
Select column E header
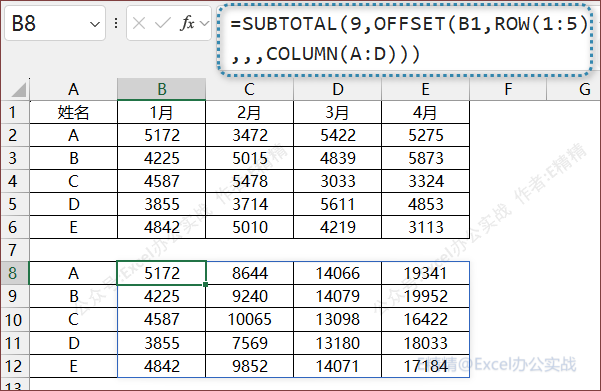425,89
